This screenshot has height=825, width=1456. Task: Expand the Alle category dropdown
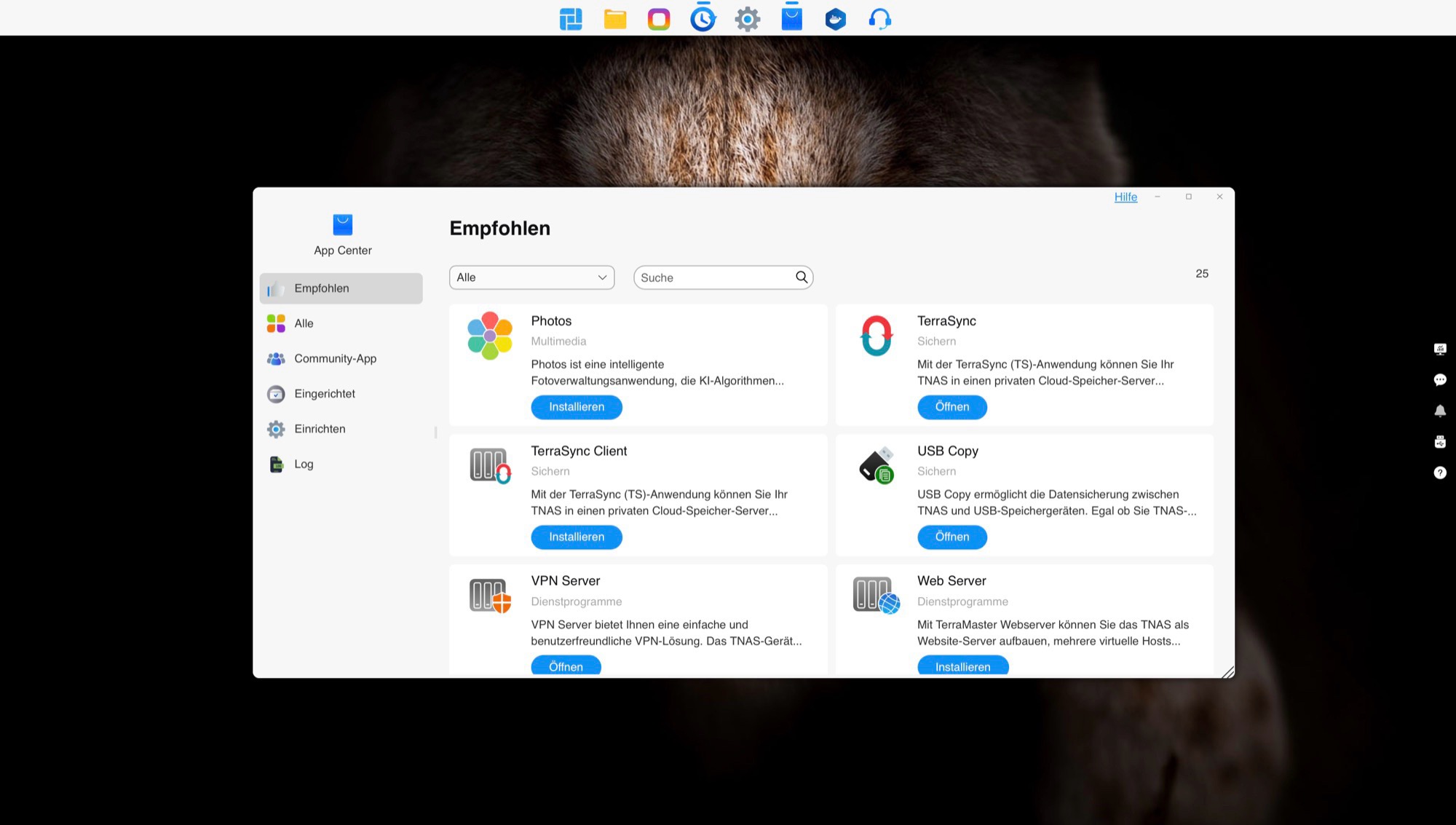(531, 277)
